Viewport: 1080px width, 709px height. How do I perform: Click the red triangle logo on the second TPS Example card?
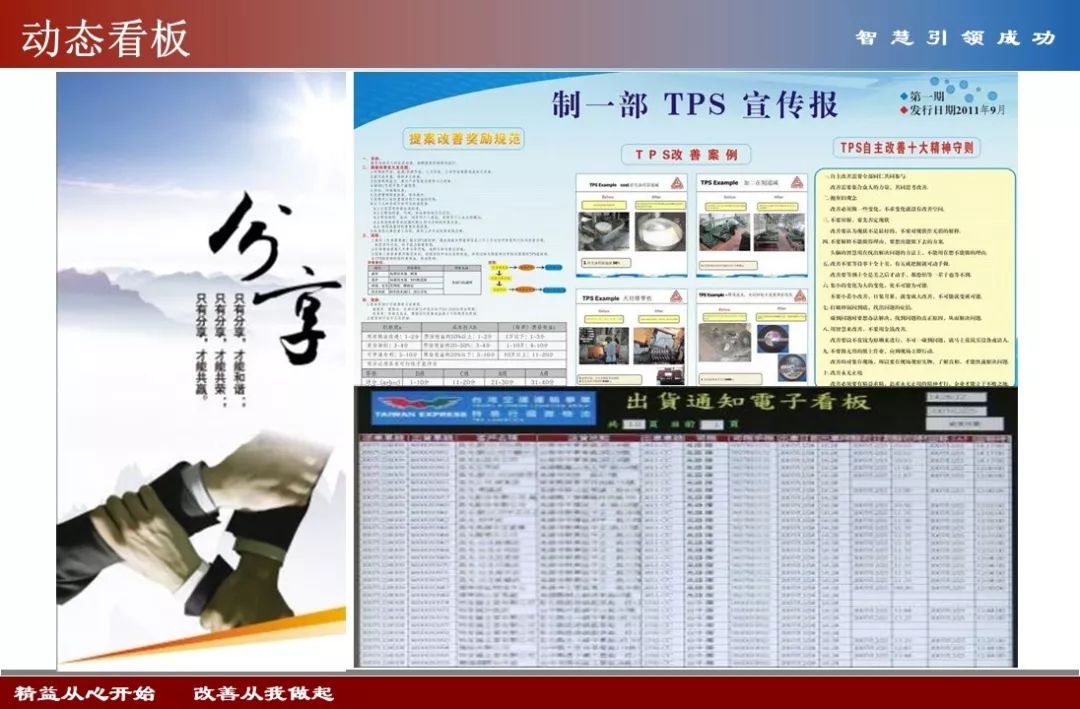point(797,185)
